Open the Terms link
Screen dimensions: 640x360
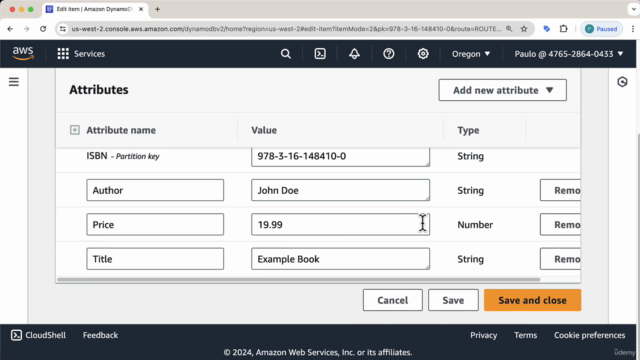pyautogui.click(x=525, y=335)
